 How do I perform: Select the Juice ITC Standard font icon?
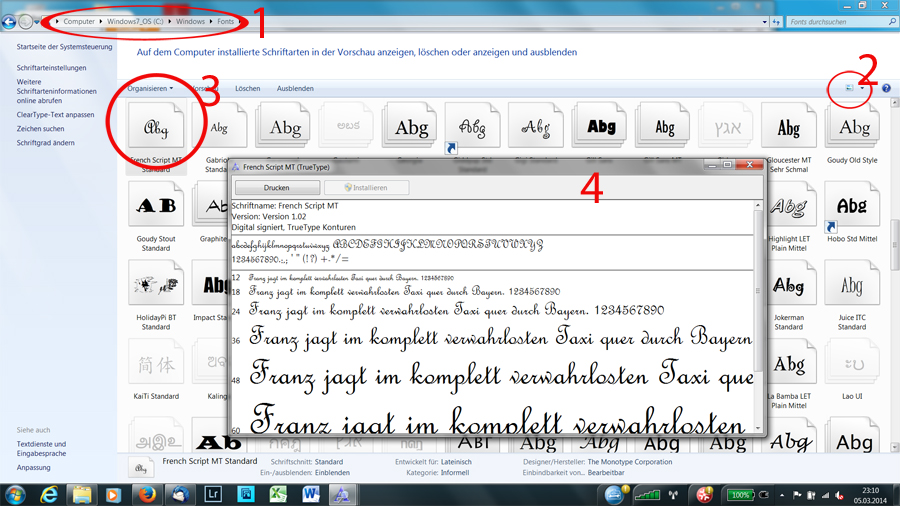click(x=852, y=283)
